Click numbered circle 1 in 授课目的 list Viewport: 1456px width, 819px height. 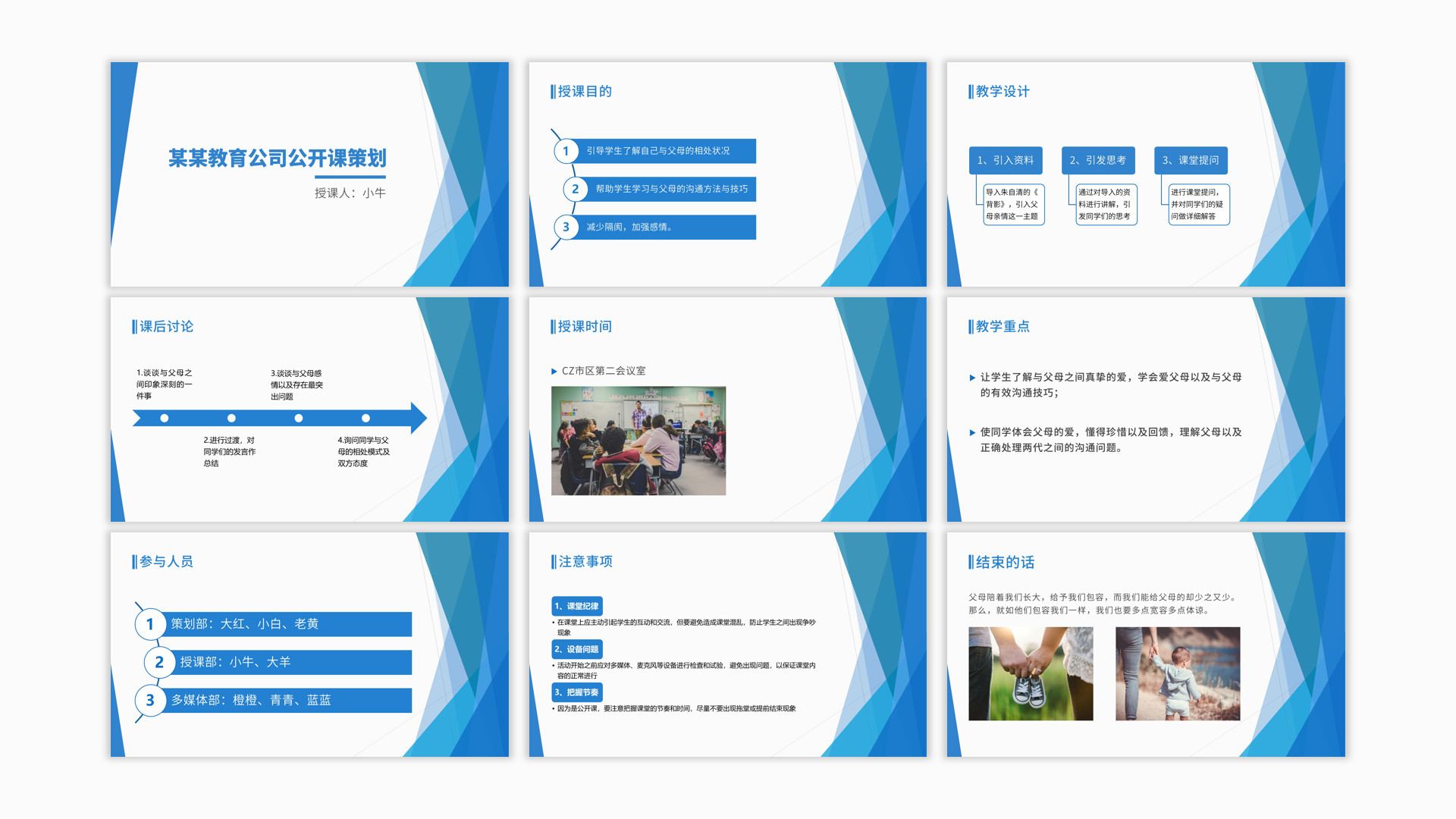click(566, 151)
